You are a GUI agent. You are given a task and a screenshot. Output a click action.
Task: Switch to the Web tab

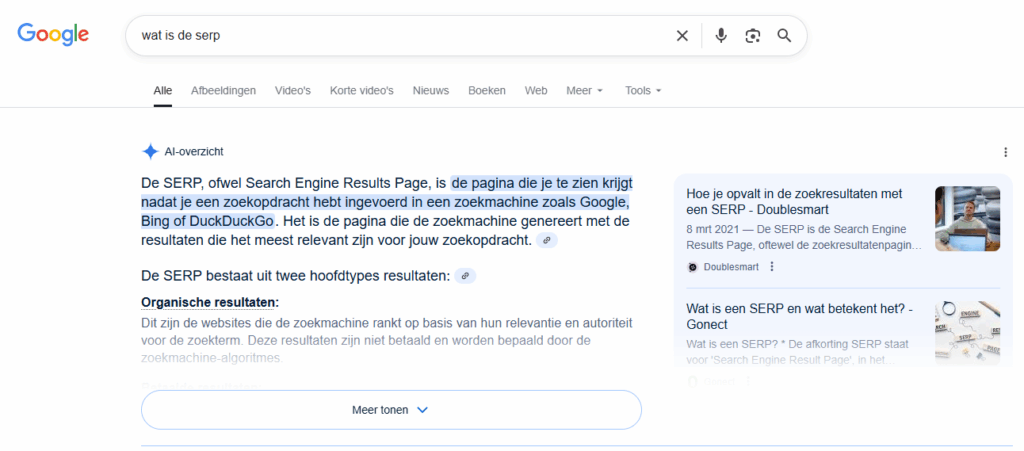click(536, 91)
